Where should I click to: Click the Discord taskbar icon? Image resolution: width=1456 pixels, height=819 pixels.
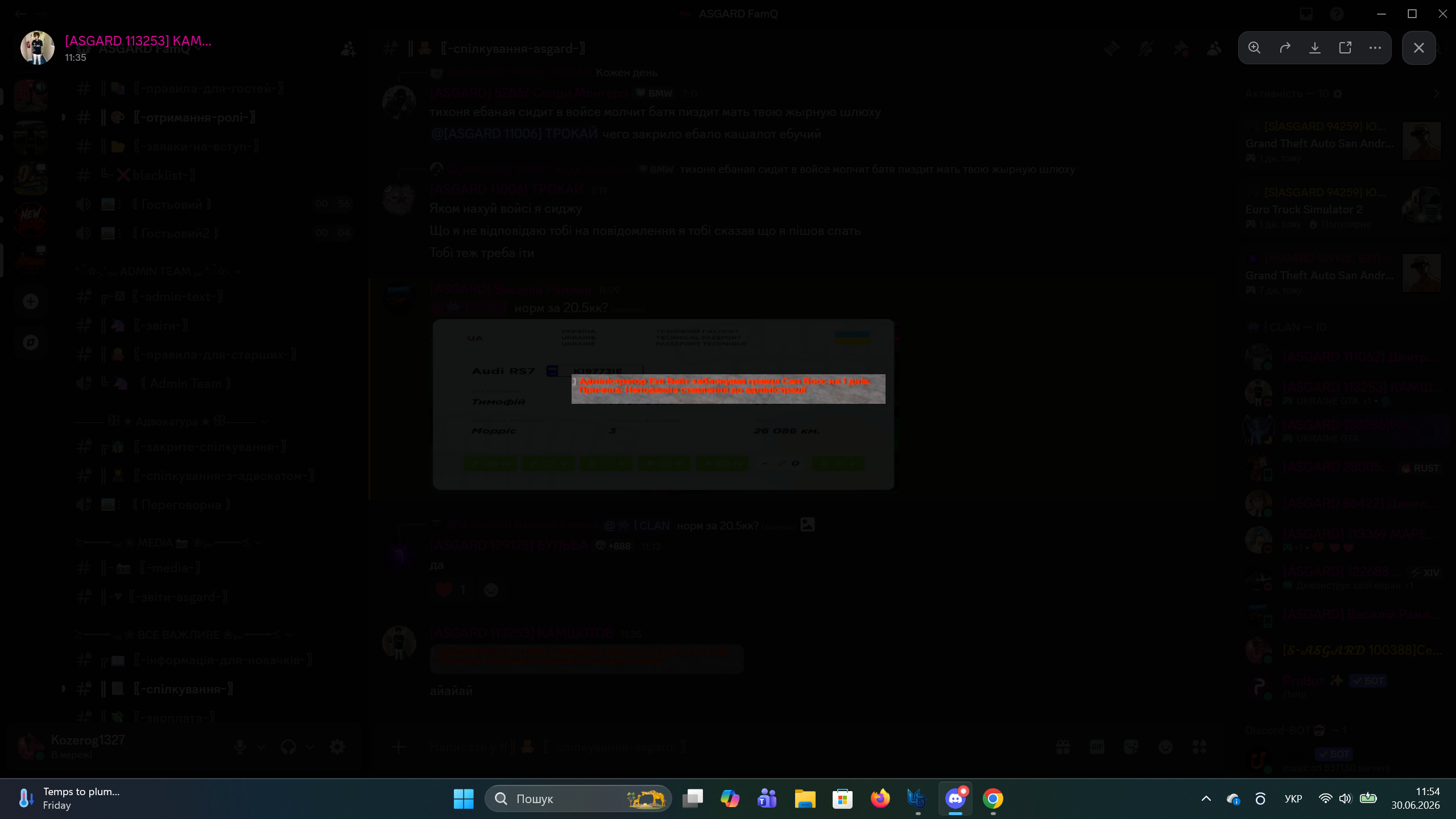pyautogui.click(x=955, y=799)
